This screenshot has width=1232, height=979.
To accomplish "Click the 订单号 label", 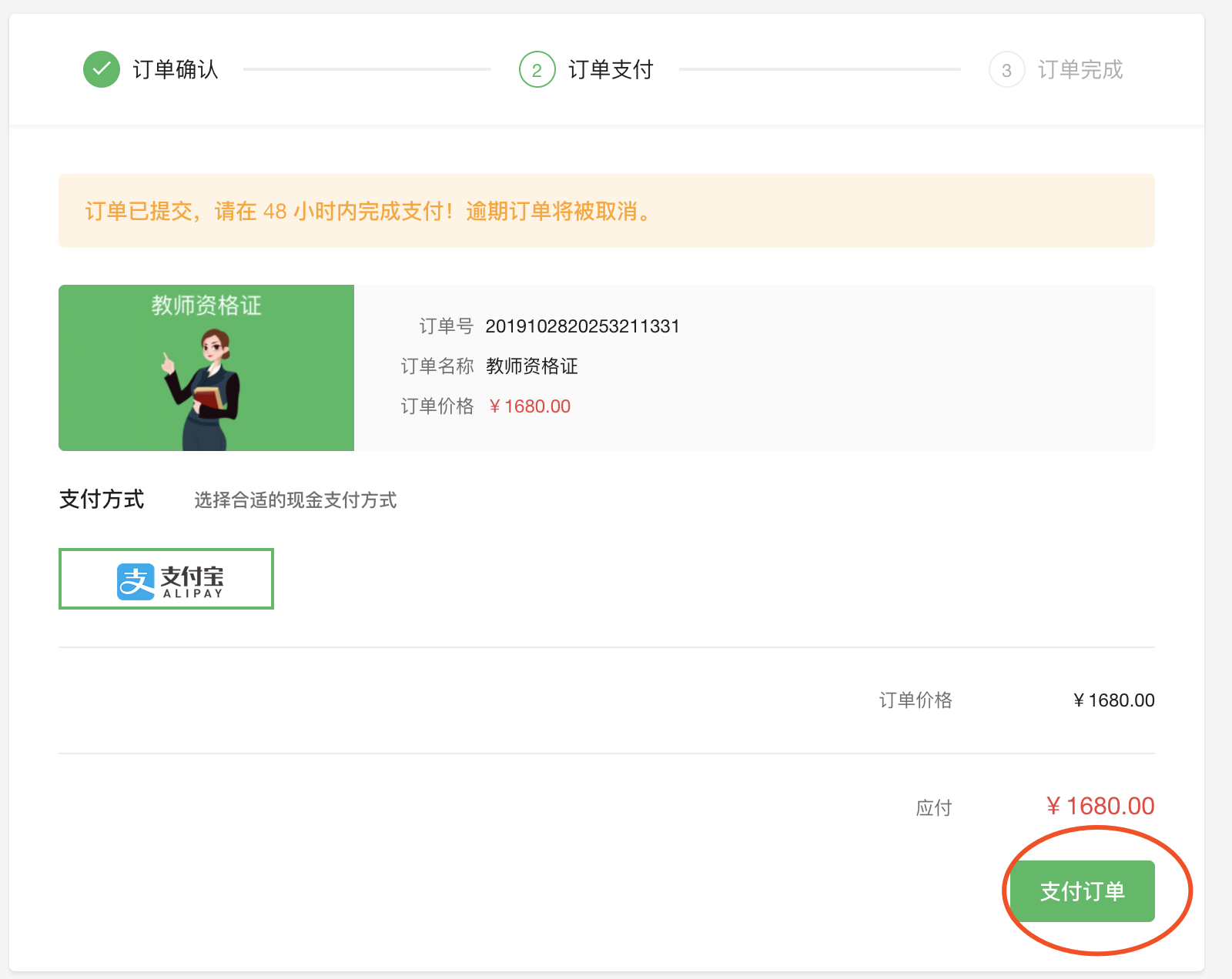I will click(x=446, y=326).
